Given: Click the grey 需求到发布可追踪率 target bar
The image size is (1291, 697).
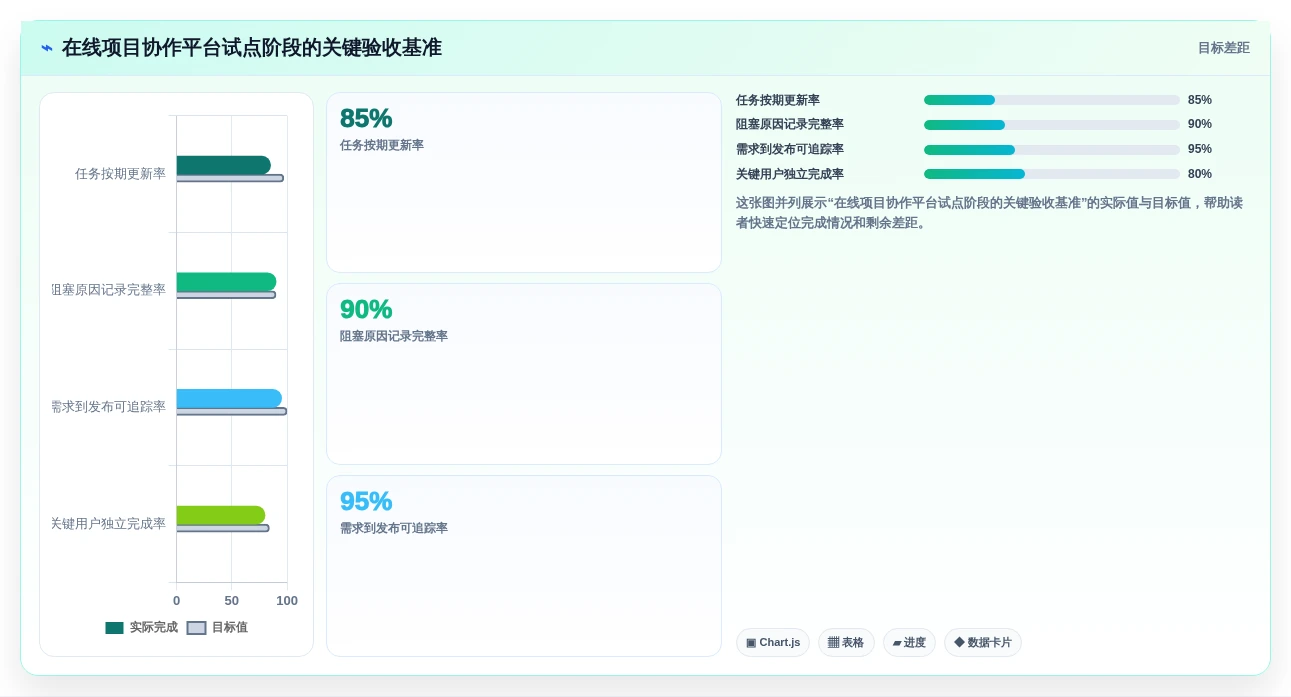Looking at the screenshot, I should click(x=232, y=411).
